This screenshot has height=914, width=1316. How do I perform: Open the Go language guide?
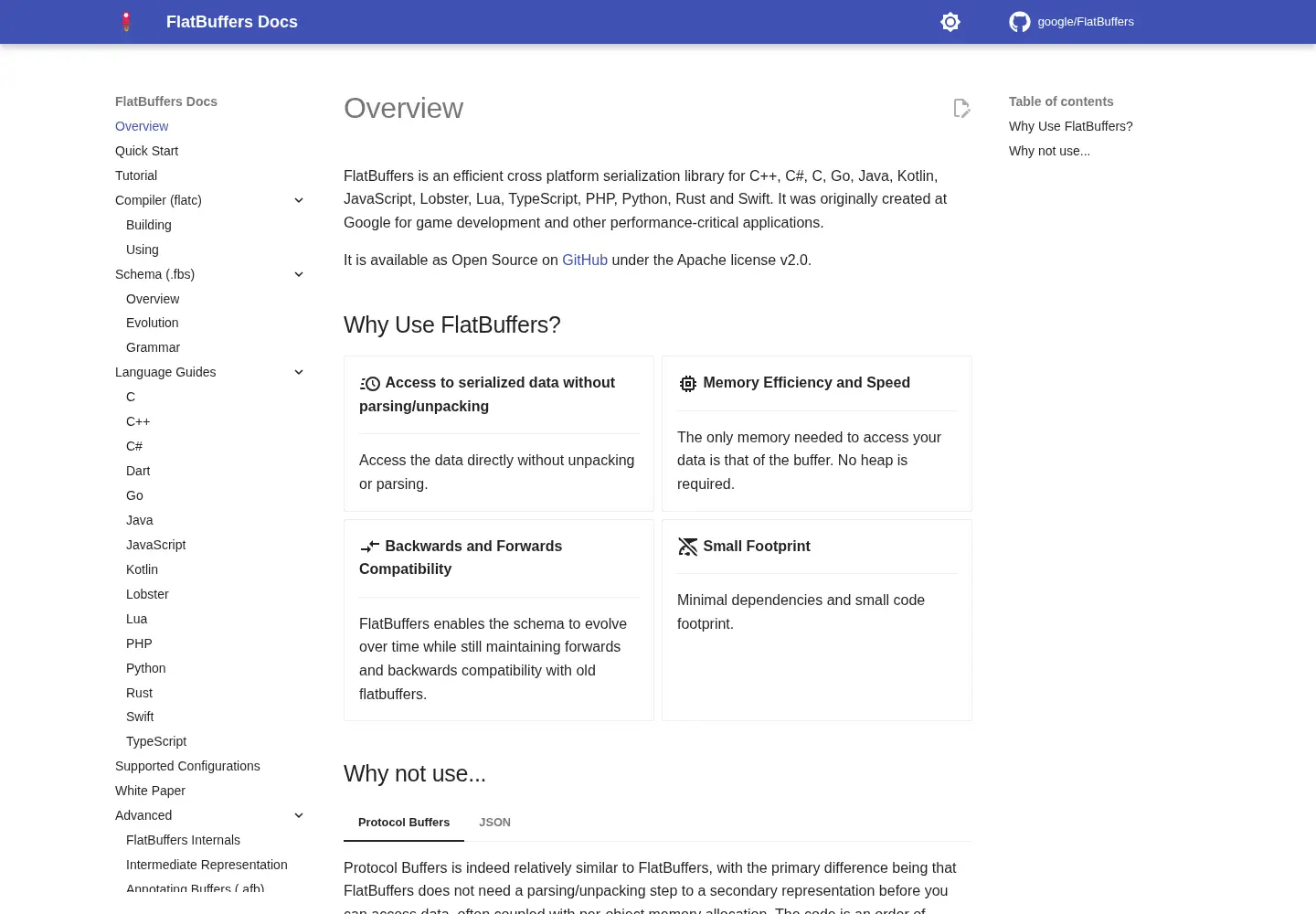[x=135, y=495]
